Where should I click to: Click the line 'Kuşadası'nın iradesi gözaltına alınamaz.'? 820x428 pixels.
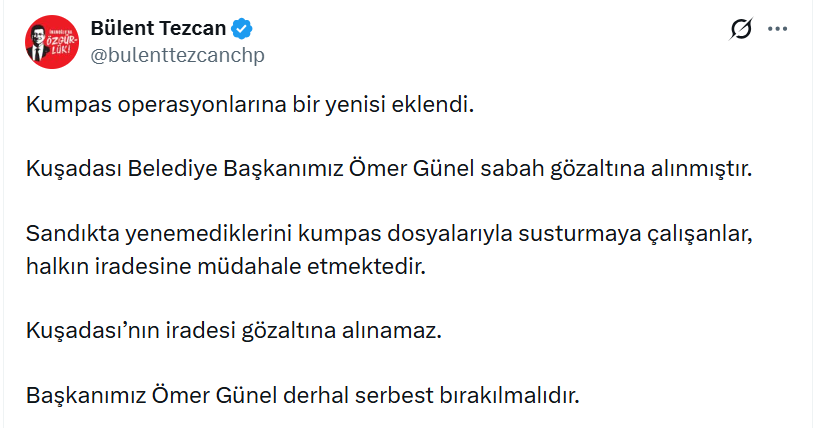(x=233, y=331)
